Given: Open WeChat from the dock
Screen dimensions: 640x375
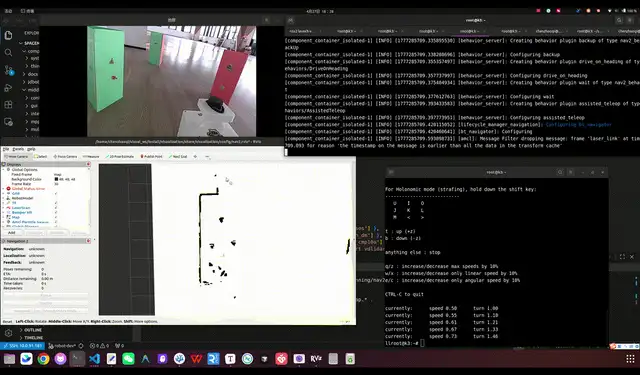Looking at the screenshot, I should pyautogui.click(x=129, y=359).
